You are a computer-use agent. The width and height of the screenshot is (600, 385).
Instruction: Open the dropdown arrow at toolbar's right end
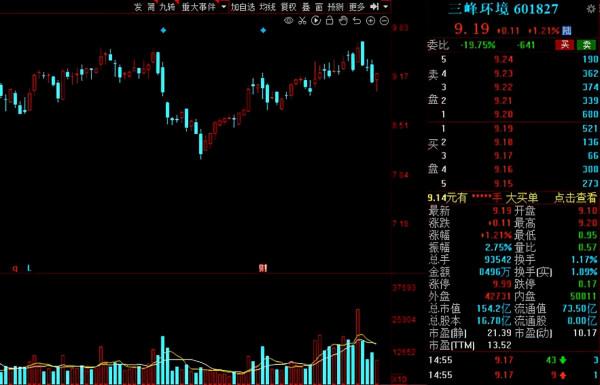[385, 7]
